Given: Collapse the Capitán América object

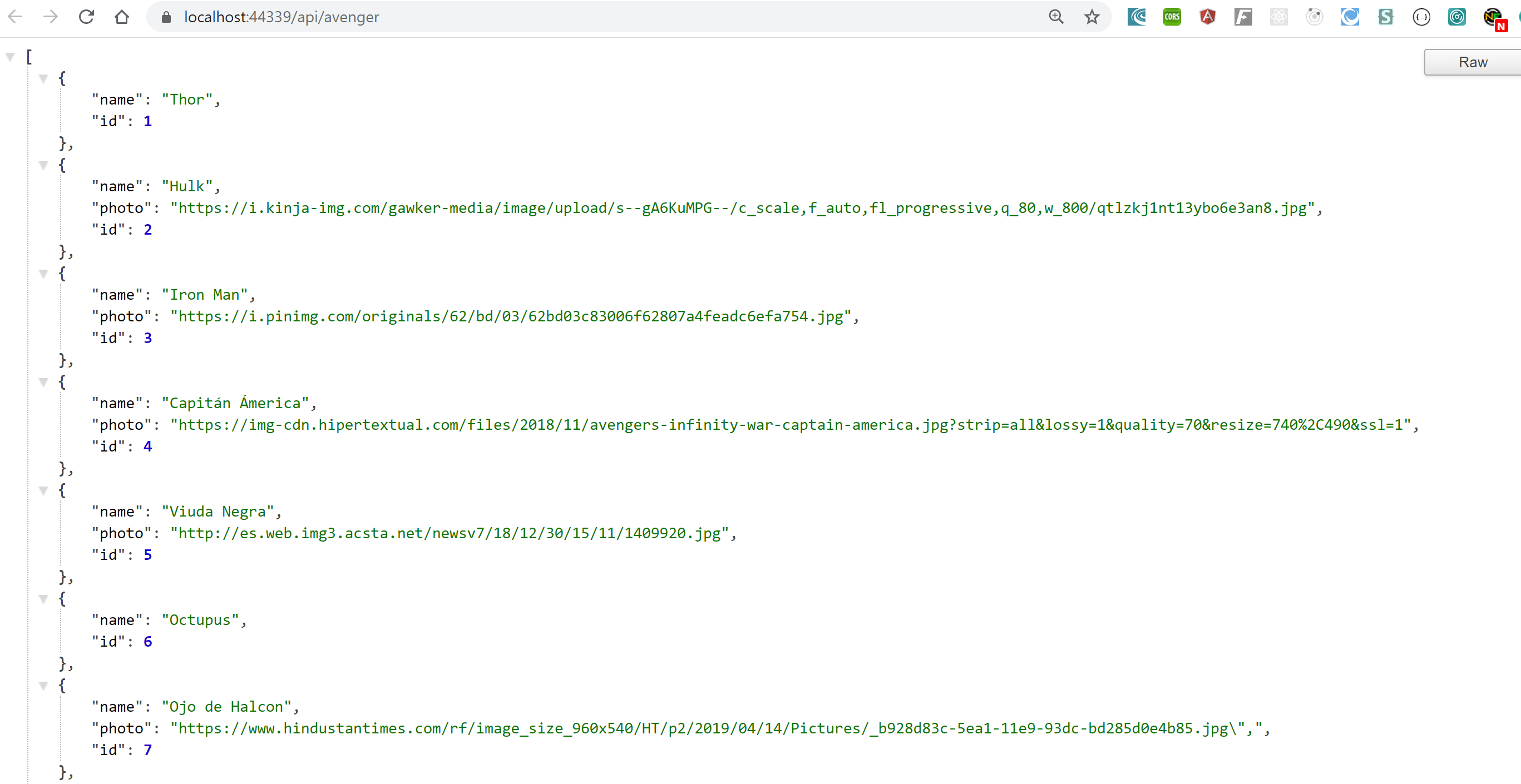Looking at the screenshot, I should click(43, 382).
